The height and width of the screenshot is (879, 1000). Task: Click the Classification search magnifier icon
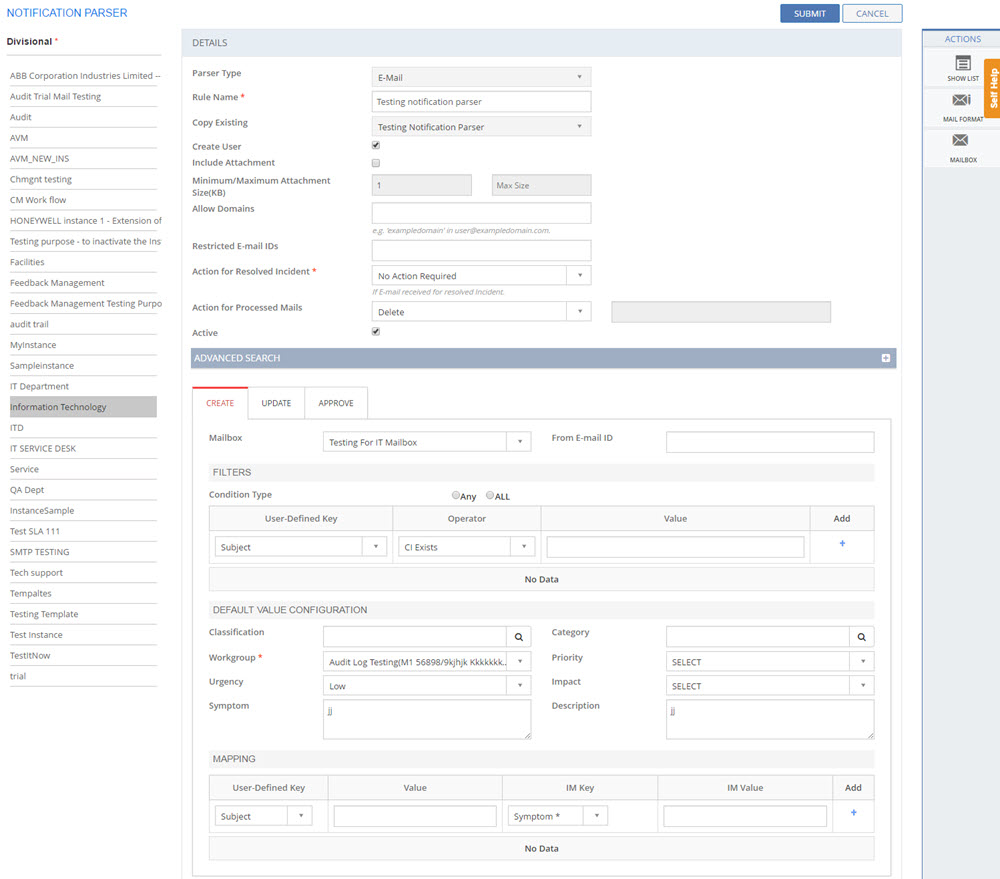point(519,637)
